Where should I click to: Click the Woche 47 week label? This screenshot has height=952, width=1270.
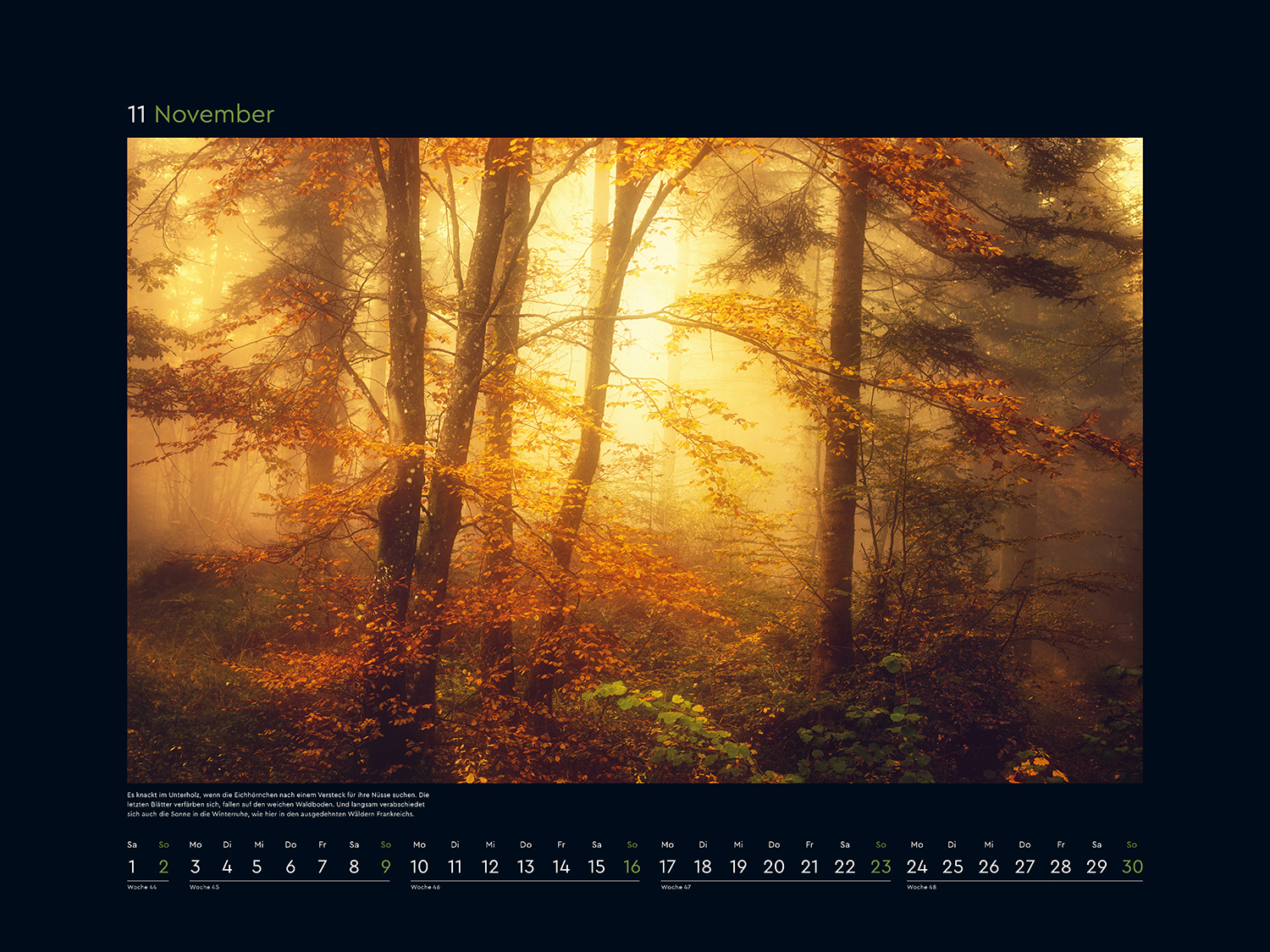pos(676,888)
